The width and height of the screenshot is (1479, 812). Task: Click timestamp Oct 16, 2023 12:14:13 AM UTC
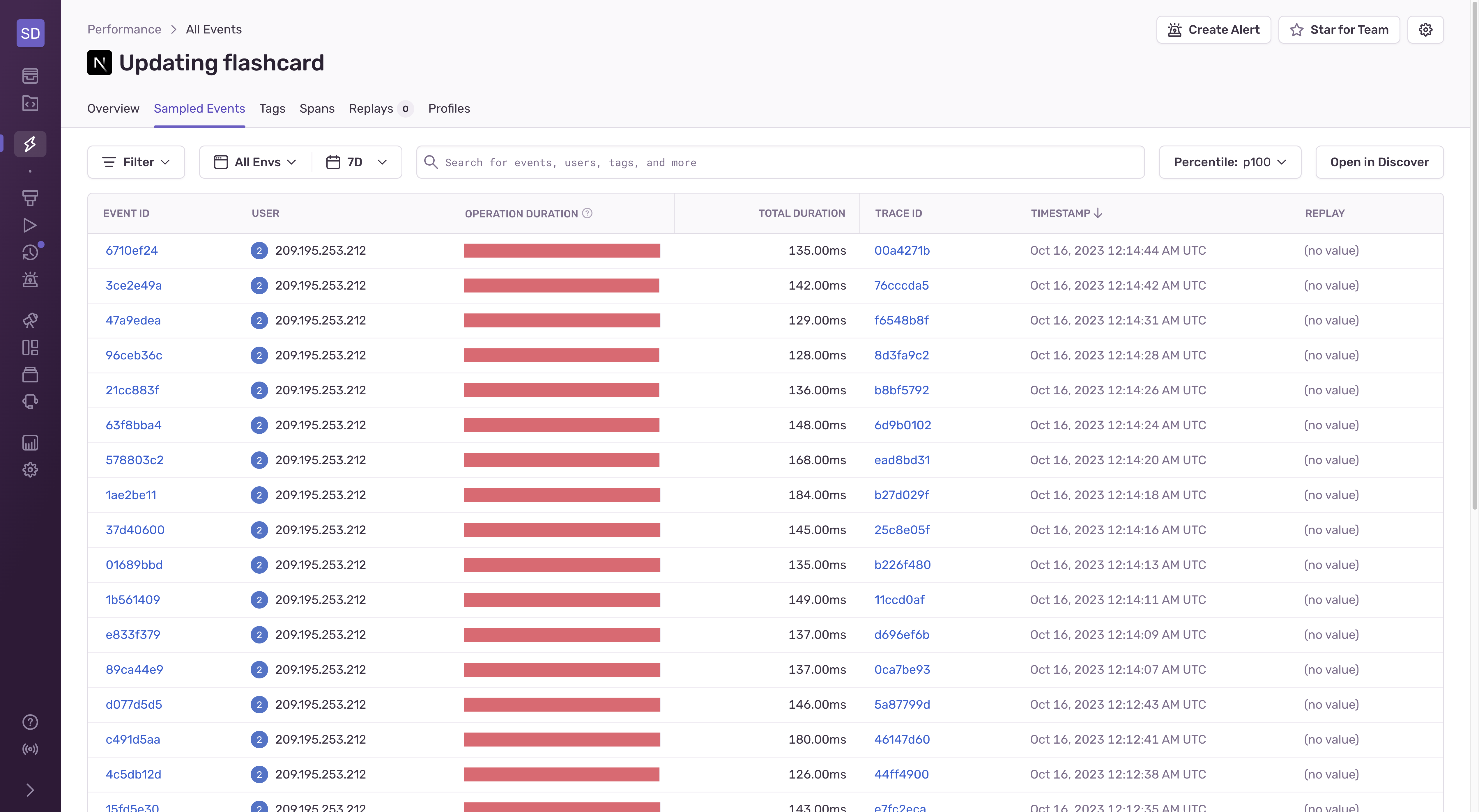(1117, 565)
